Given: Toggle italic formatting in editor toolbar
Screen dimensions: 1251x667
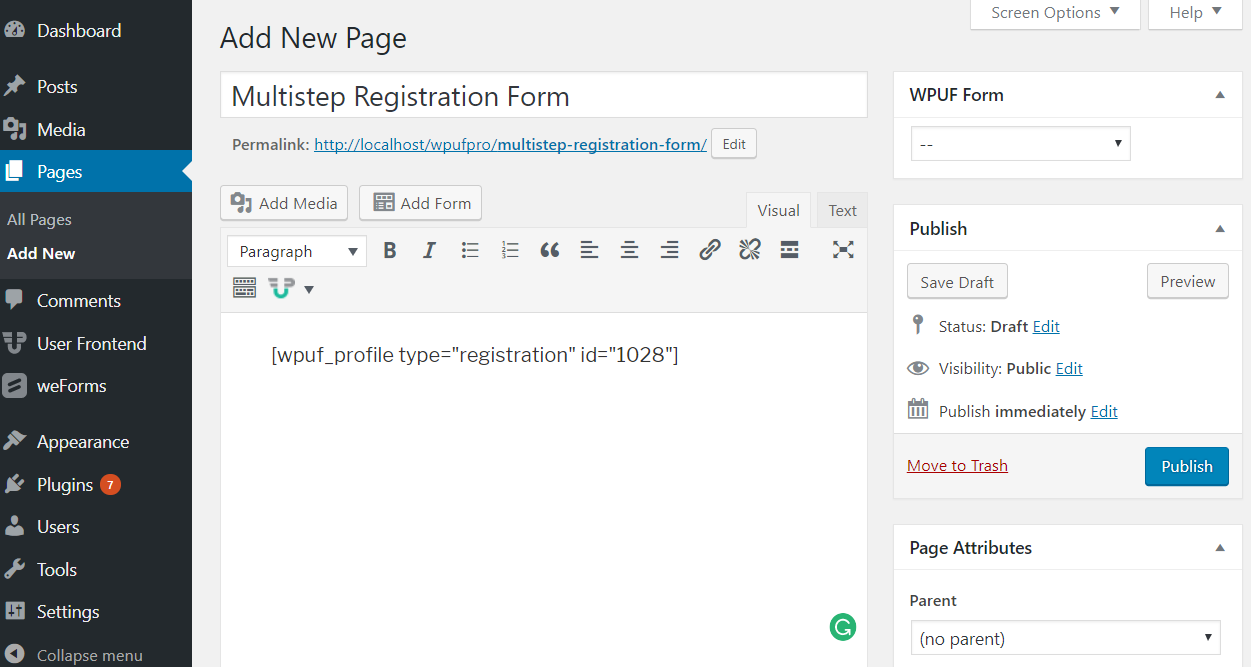Looking at the screenshot, I should pyautogui.click(x=429, y=251).
